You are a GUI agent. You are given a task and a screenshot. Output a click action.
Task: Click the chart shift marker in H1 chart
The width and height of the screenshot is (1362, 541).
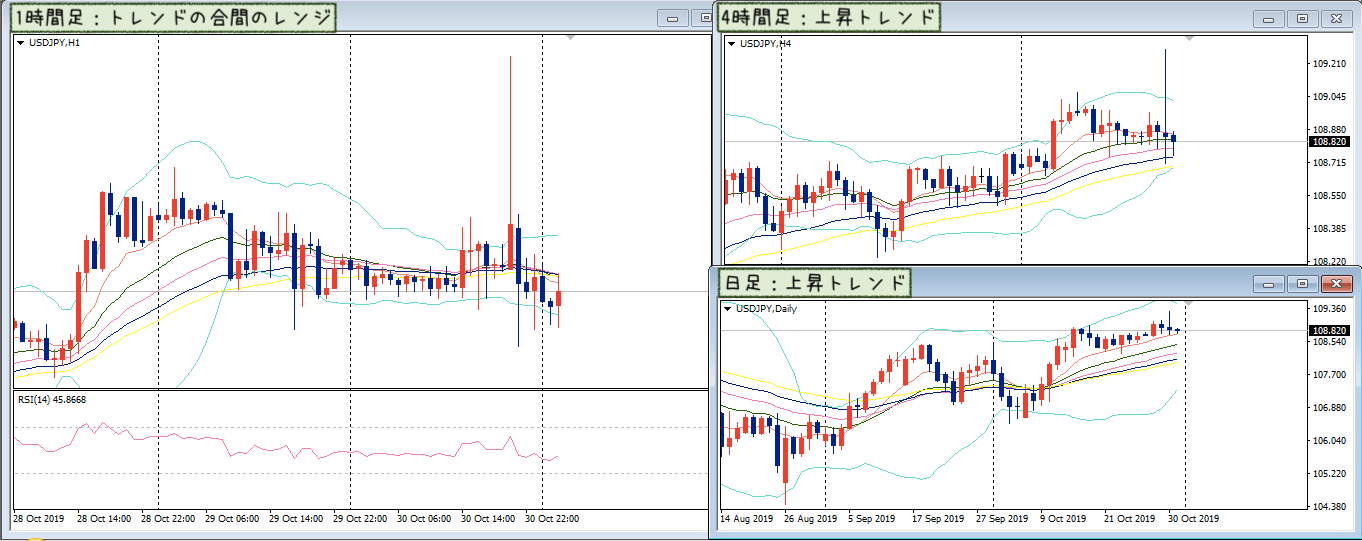pos(571,37)
